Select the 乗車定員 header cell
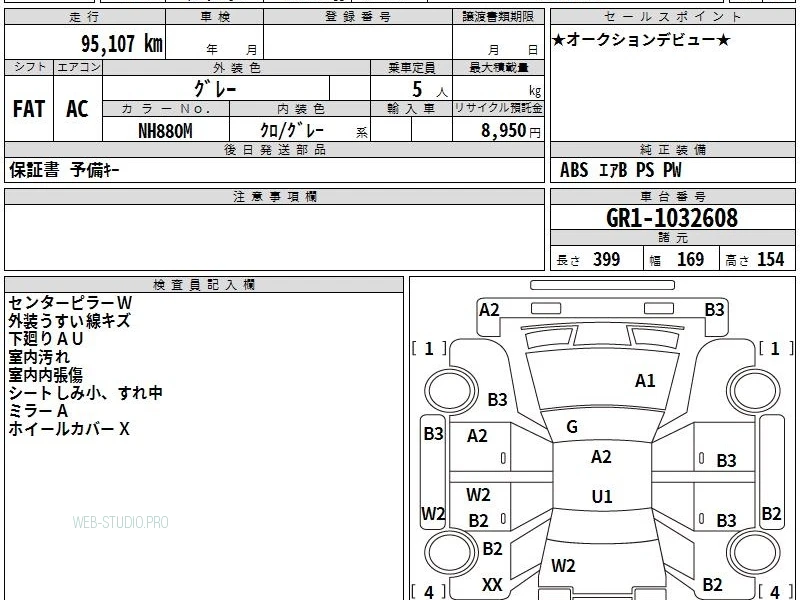The image size is (800, 600). click(411, 67)
